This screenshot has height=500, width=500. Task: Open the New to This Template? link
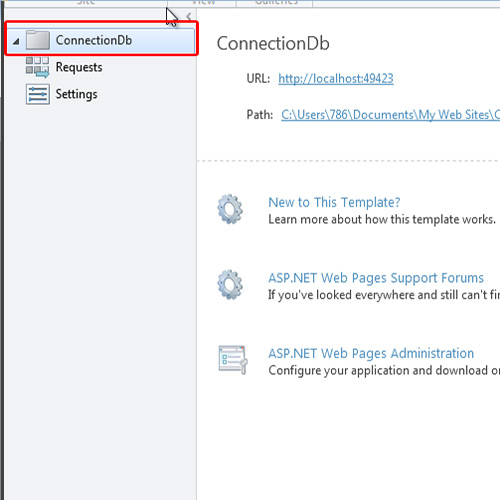334,202
